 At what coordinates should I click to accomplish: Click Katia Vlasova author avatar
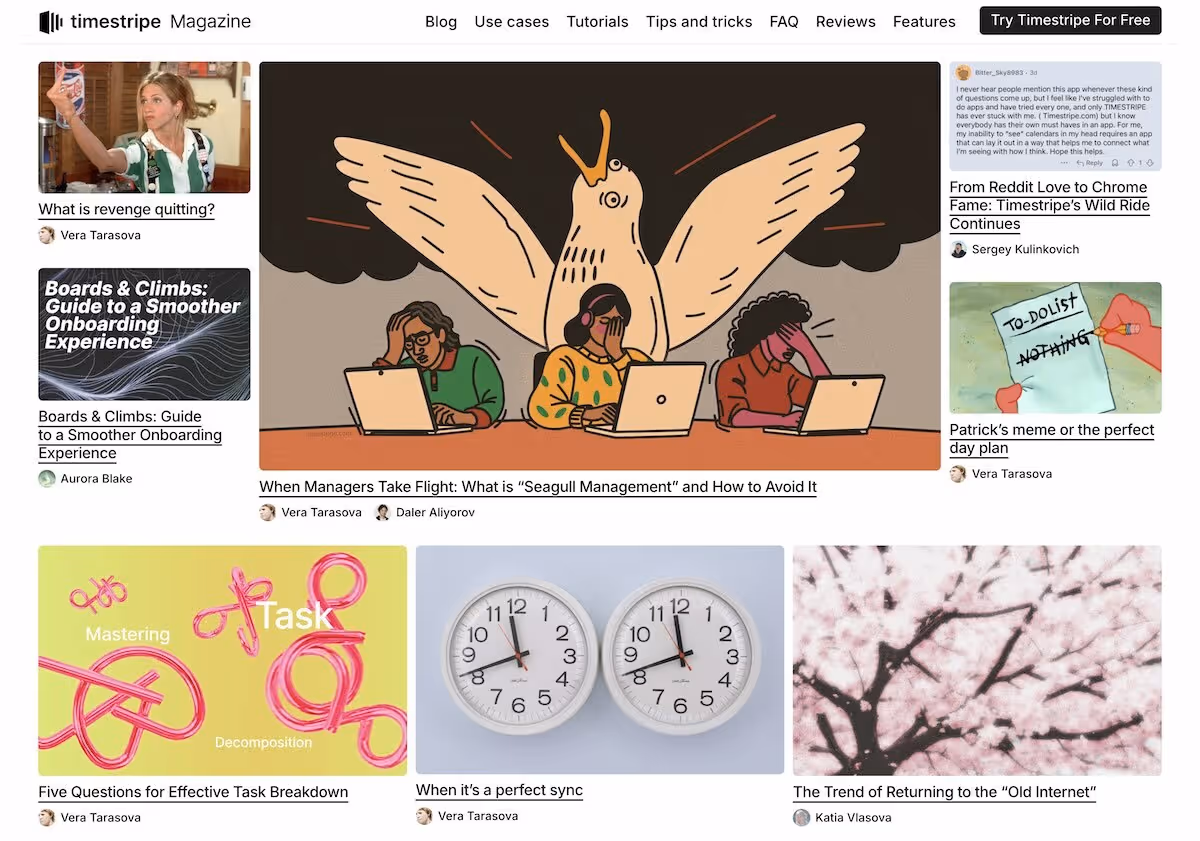801,817
